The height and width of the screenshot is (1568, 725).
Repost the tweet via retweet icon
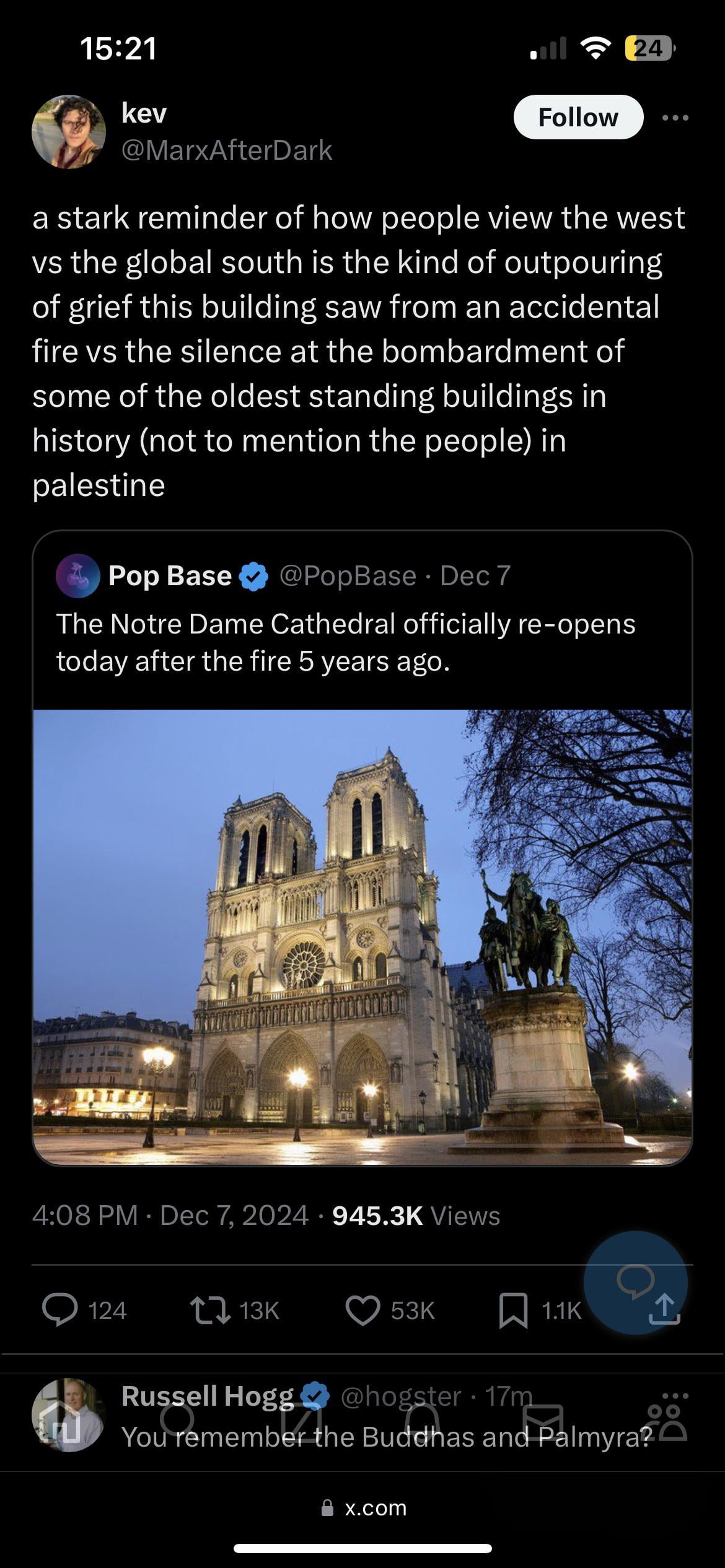(x=211, y=1310)
